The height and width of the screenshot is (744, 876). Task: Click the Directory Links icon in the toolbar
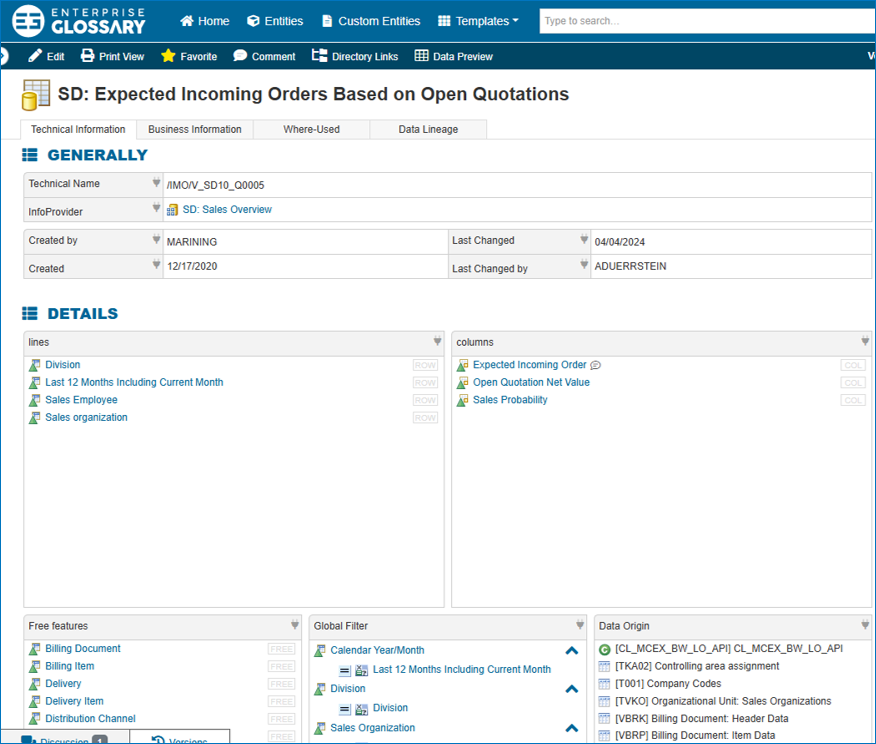[321, 56]
